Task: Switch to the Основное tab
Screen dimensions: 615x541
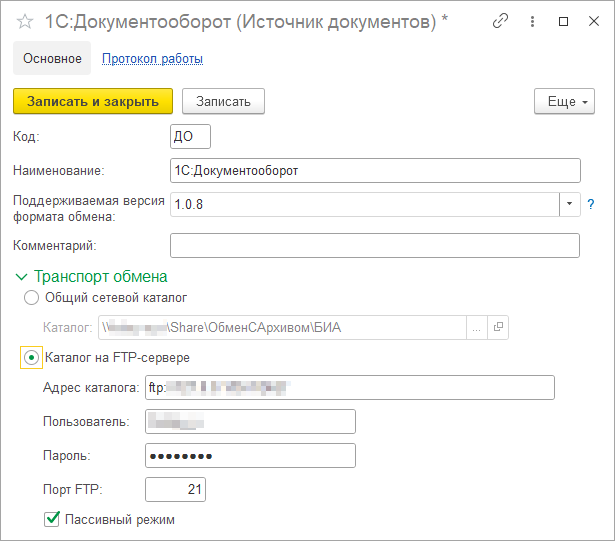Action: (x=52, y=59)
